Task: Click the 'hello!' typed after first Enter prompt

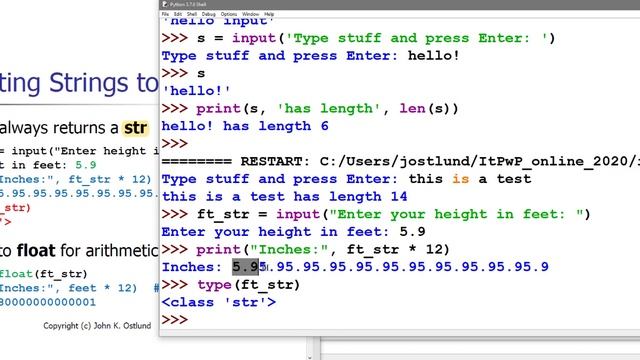Action: [433, 56]
